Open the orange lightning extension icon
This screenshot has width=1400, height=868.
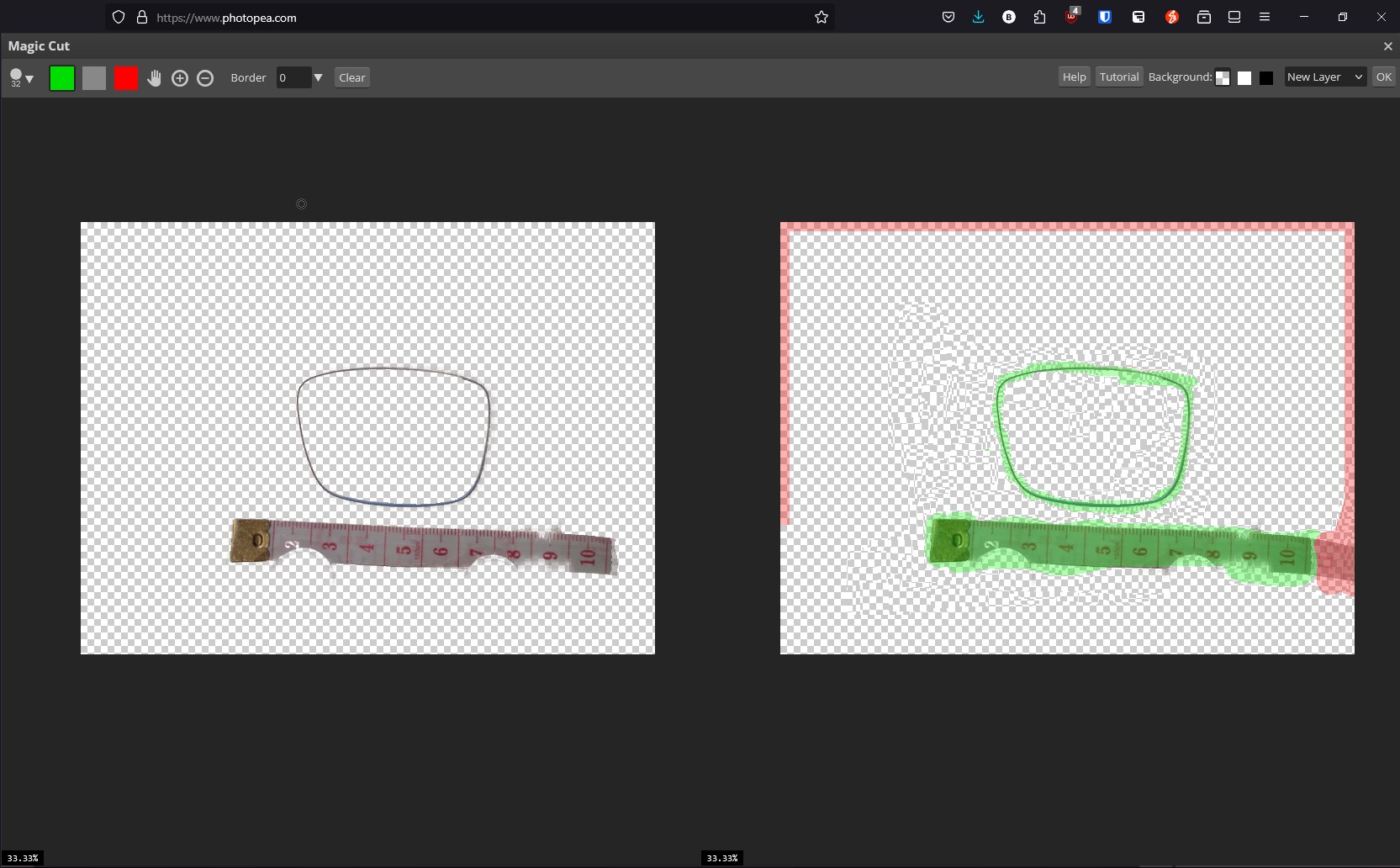click(x=1171, y=17)
